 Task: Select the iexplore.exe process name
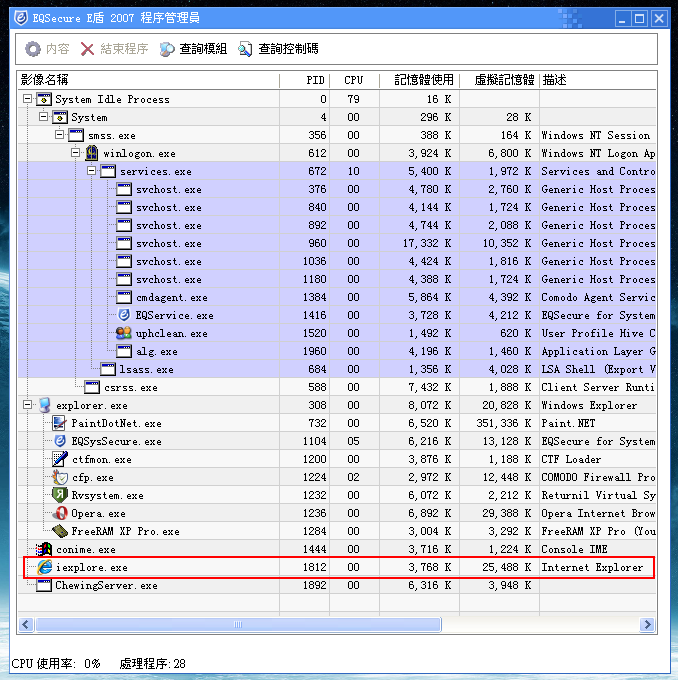click(x=92, y=567)
